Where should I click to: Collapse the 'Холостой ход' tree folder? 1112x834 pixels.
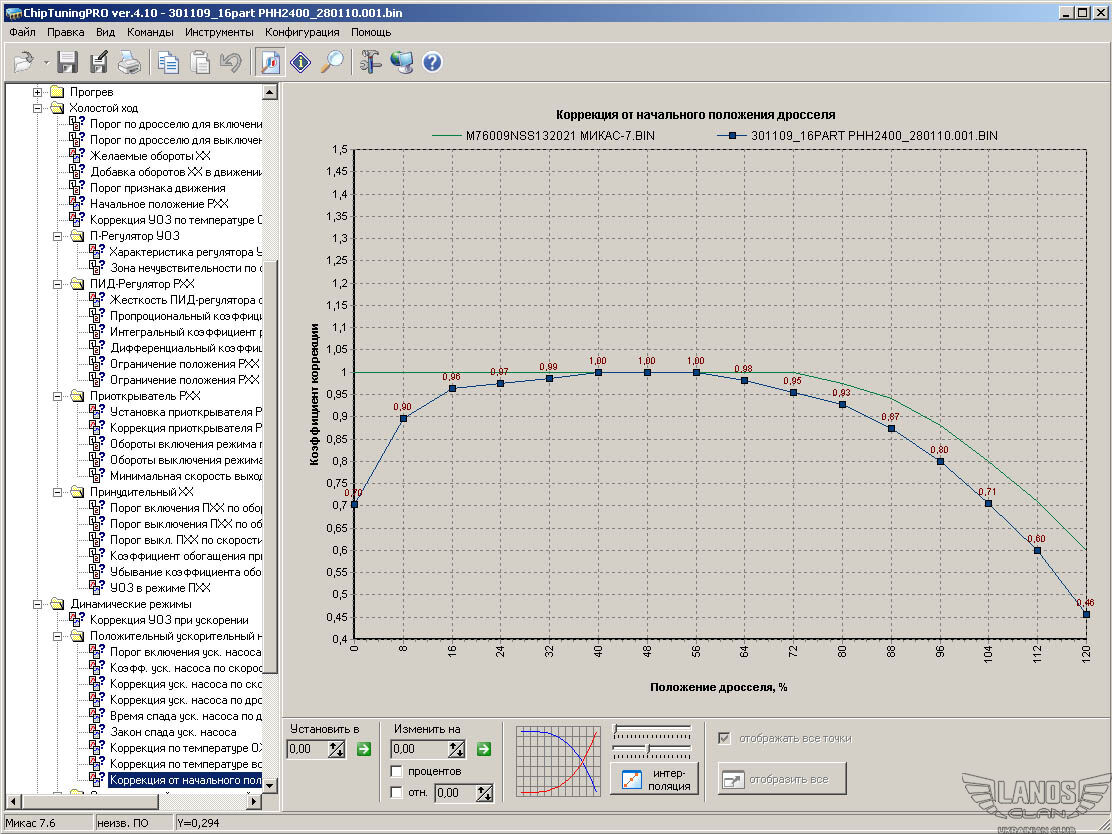click(39, 108)
